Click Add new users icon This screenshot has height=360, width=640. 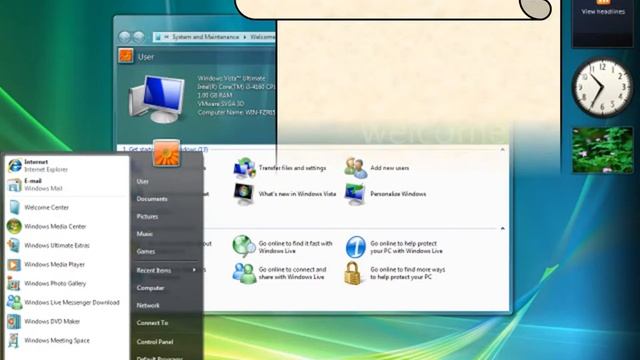[x=356, y=168]
